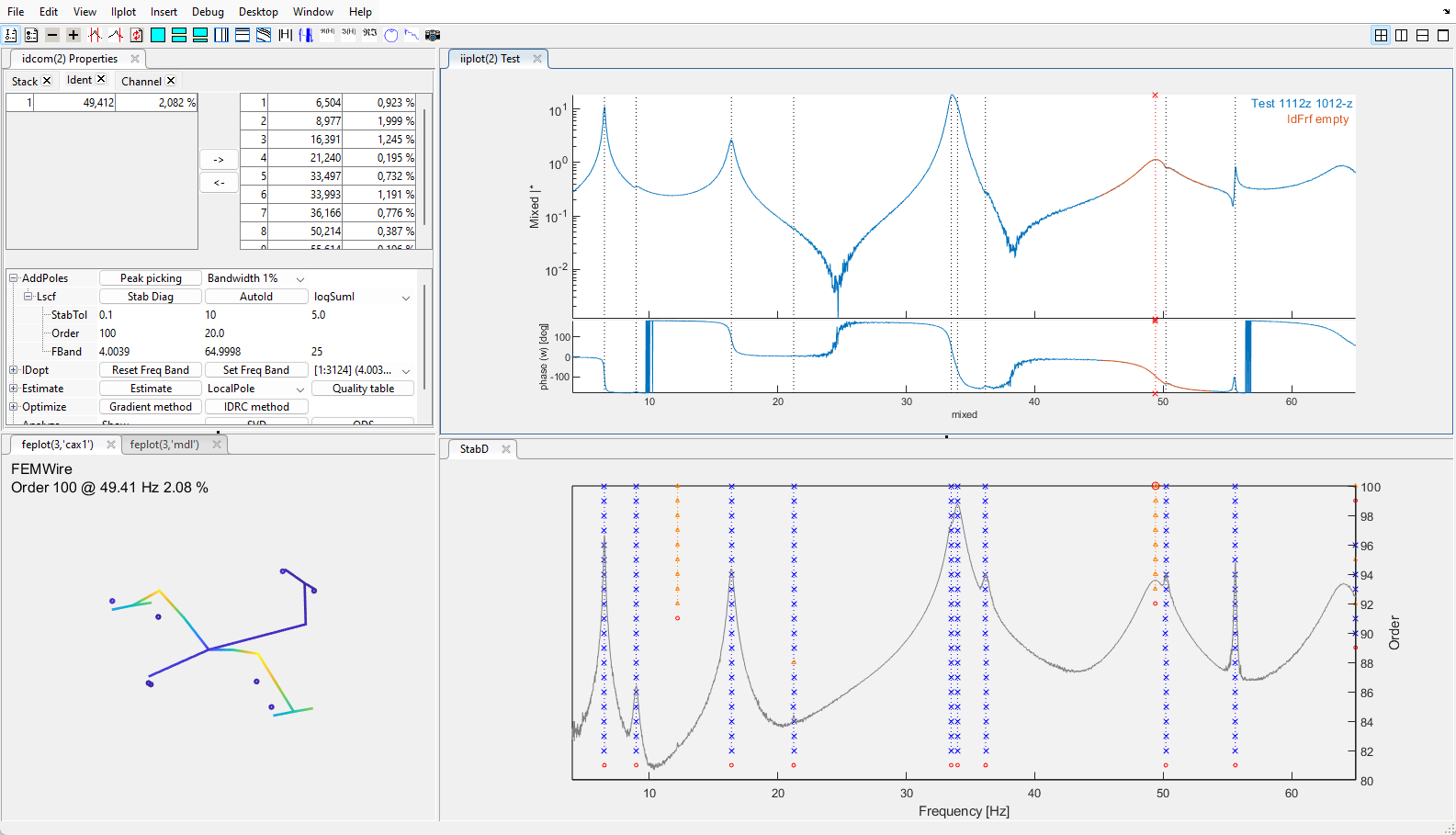Image resolution: width=1456 pixels, height=835 pixels.
Task: Open the Iiplot menu
Action: tap(123, 12)
